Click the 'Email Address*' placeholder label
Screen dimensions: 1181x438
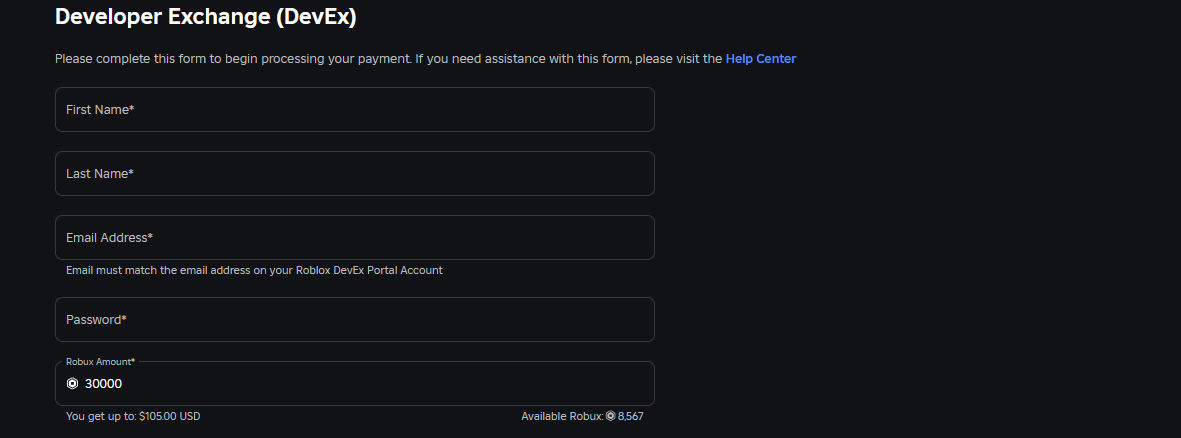[x=109, y=238]
